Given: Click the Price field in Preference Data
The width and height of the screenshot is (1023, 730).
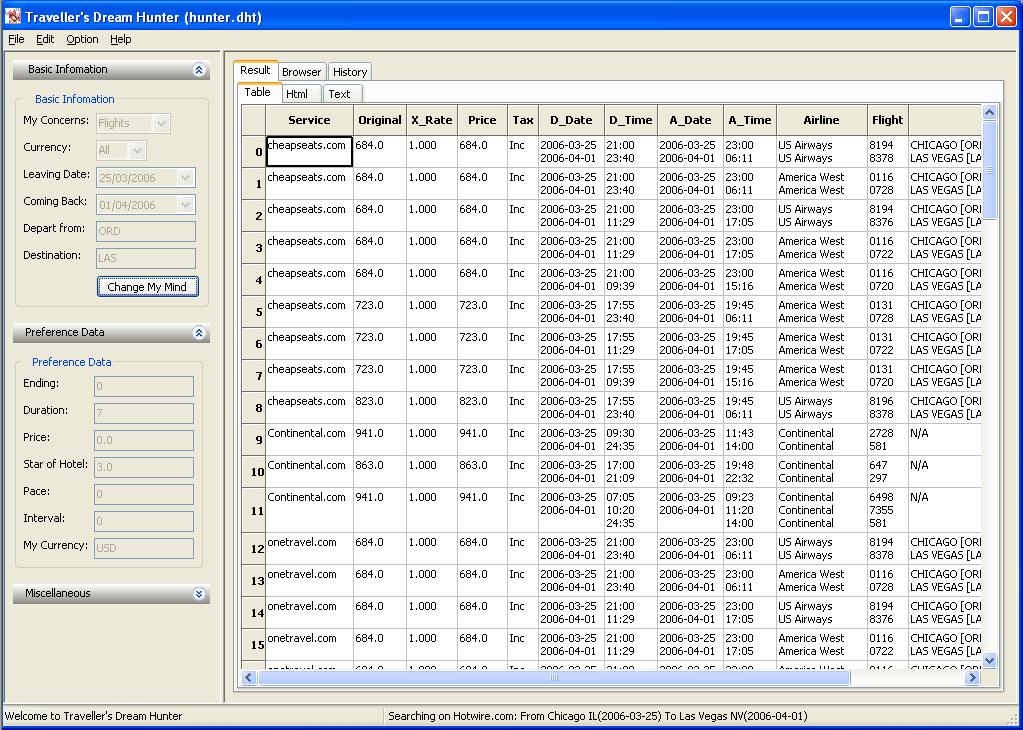Looking at the screenshot, I should pyautogui.click(x=144, y=440).
